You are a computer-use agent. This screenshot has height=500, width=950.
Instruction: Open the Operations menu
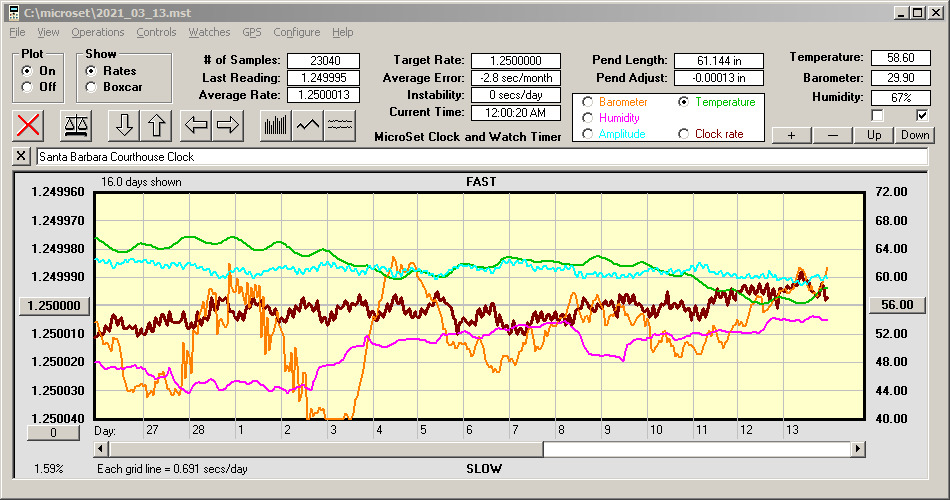tap(98, 32)
